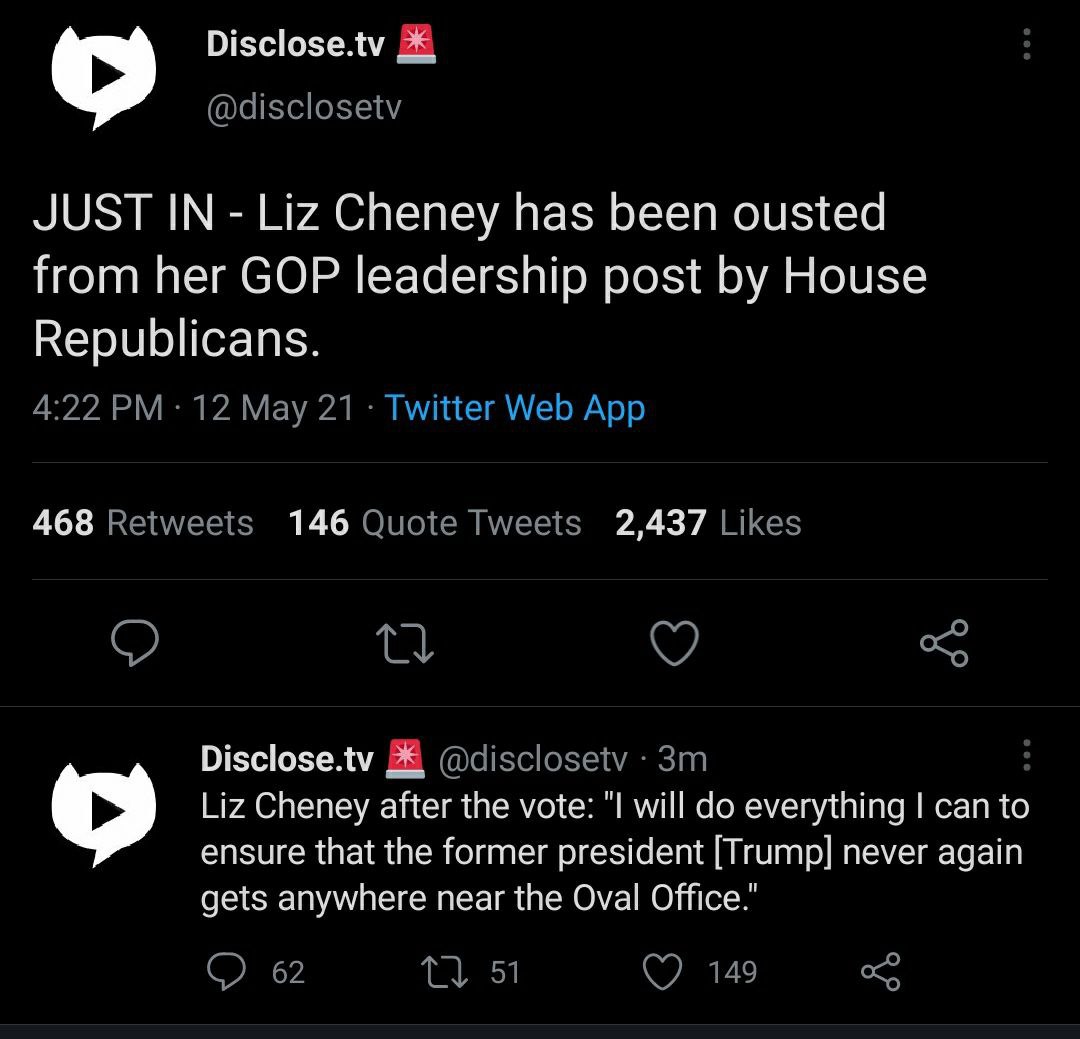
Task: Click Disclose.tv display name in reply tweet
Action: pyautogui.click(x=287, y=759)
